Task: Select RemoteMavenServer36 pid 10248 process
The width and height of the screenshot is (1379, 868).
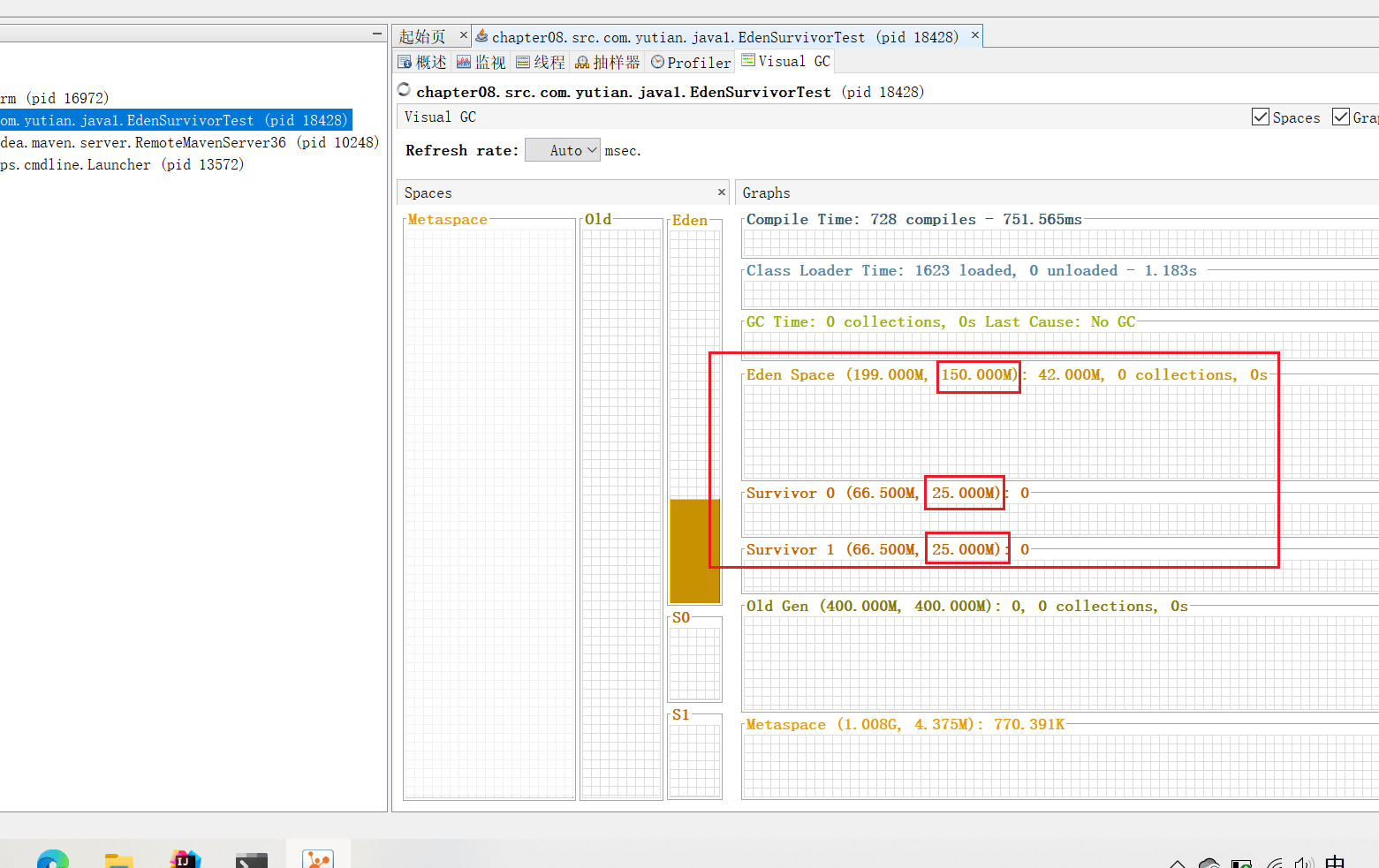Action: pyautogui.click(x=189, y=142)
